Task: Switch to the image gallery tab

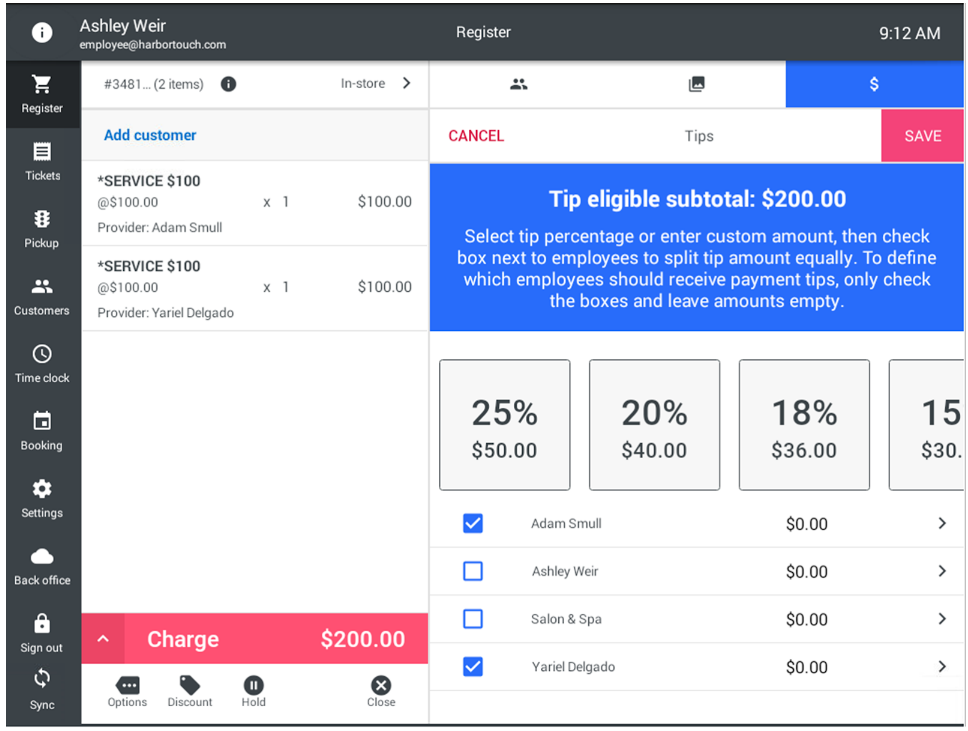Action: (696, 85)
